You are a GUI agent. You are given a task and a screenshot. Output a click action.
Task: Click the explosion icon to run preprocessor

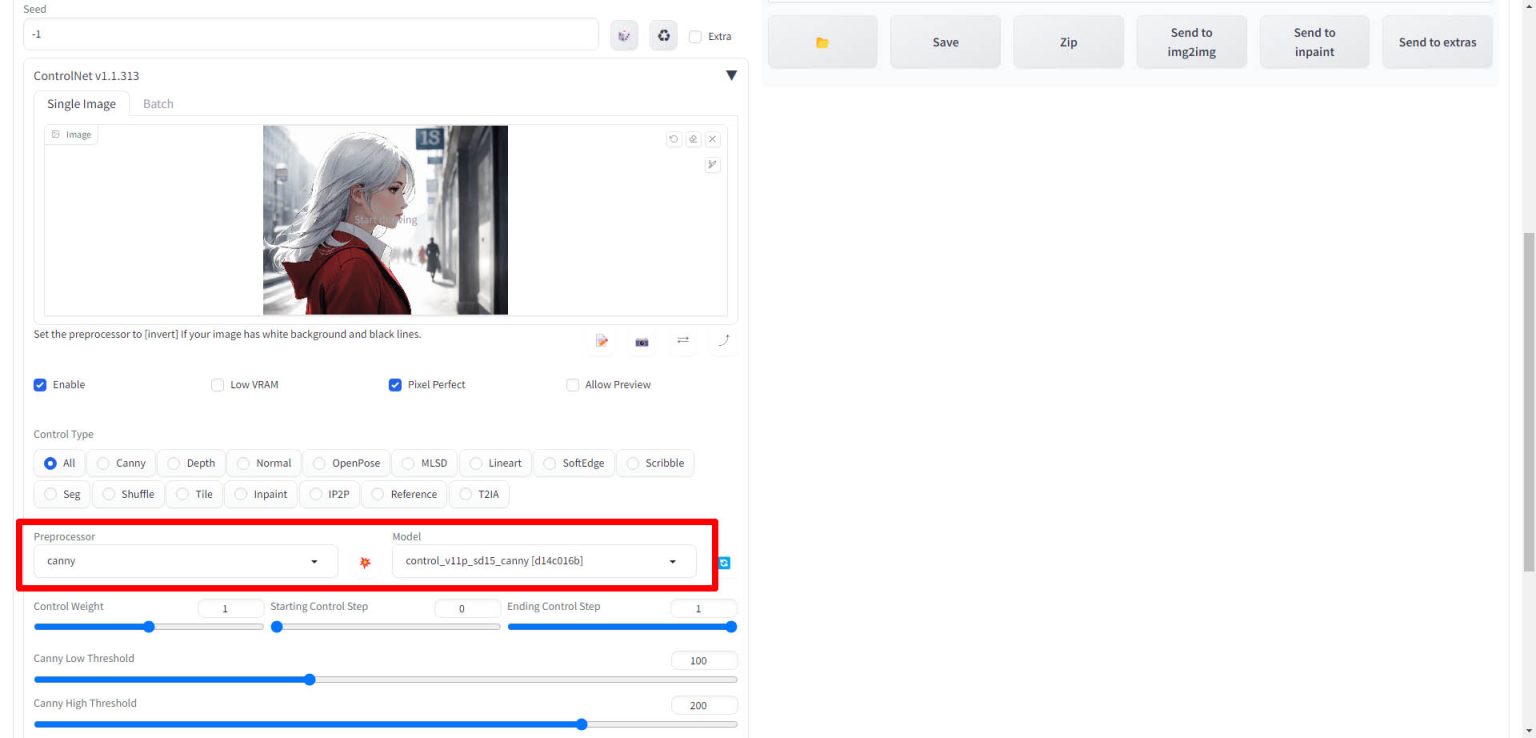click(x=365, y=563)
